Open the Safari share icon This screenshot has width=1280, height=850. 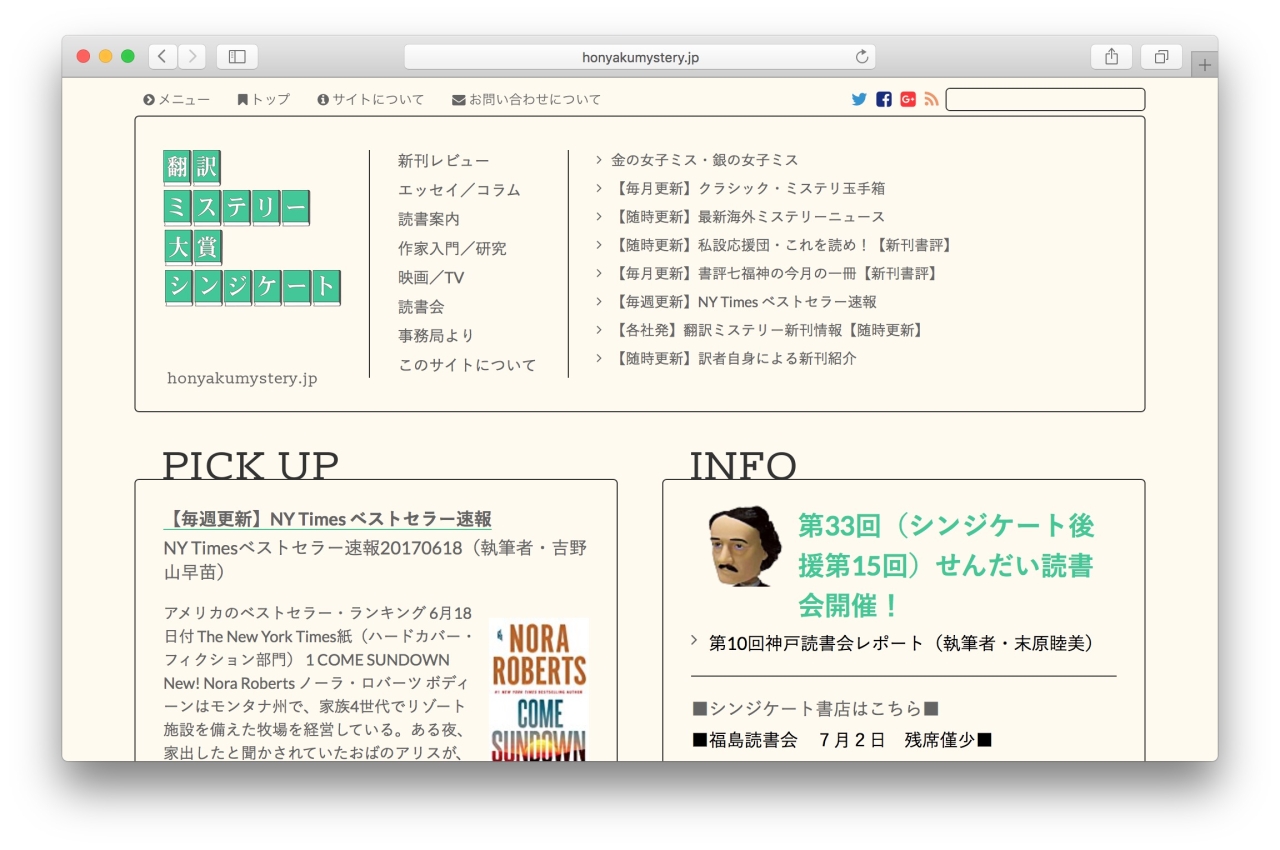pyautogui.click(x=1110, y=57)
